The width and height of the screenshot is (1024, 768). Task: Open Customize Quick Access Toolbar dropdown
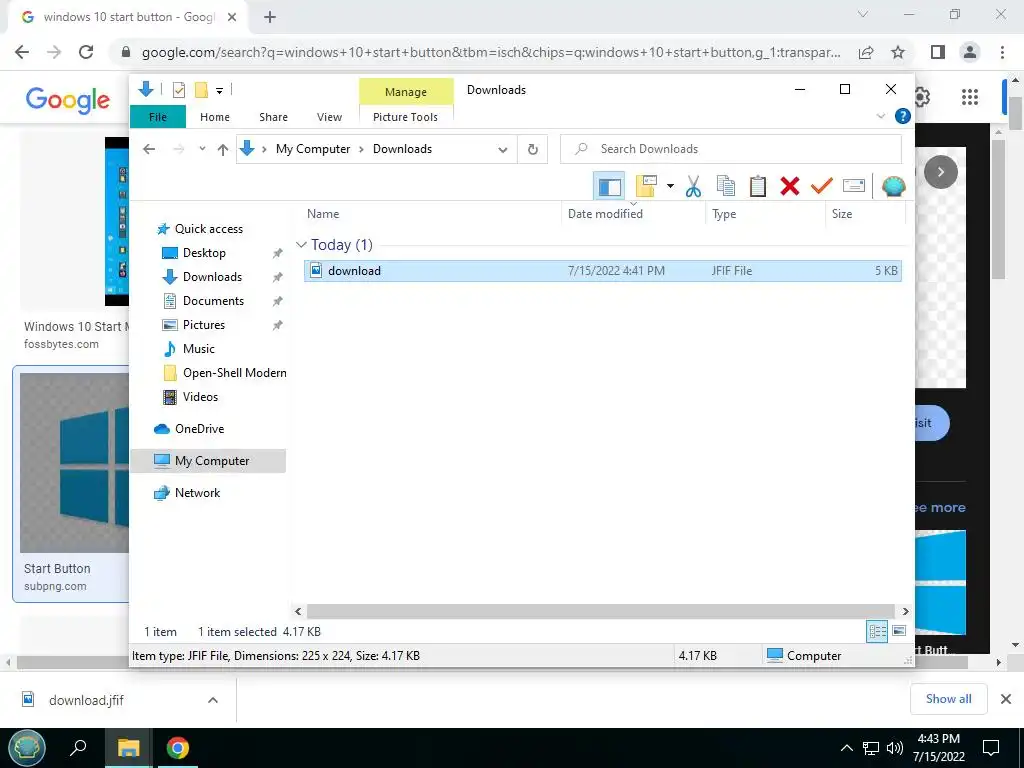[x=219, y=91]
